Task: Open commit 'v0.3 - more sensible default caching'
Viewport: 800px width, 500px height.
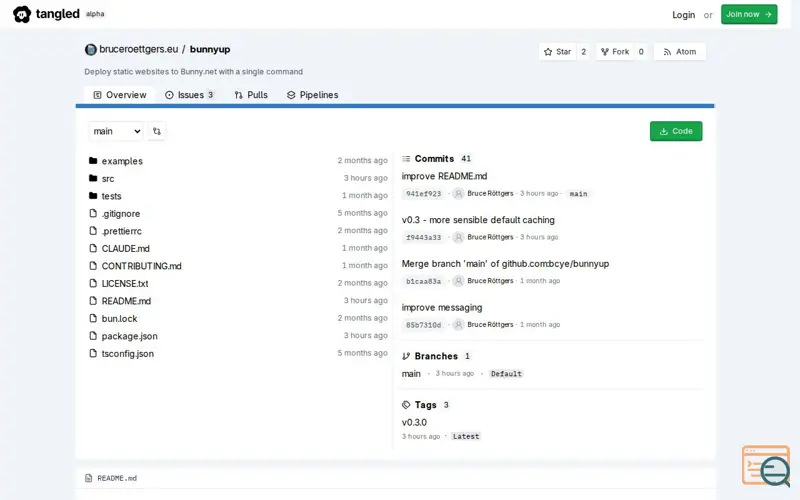Action: pyautogui.click(x=478, y=220)
